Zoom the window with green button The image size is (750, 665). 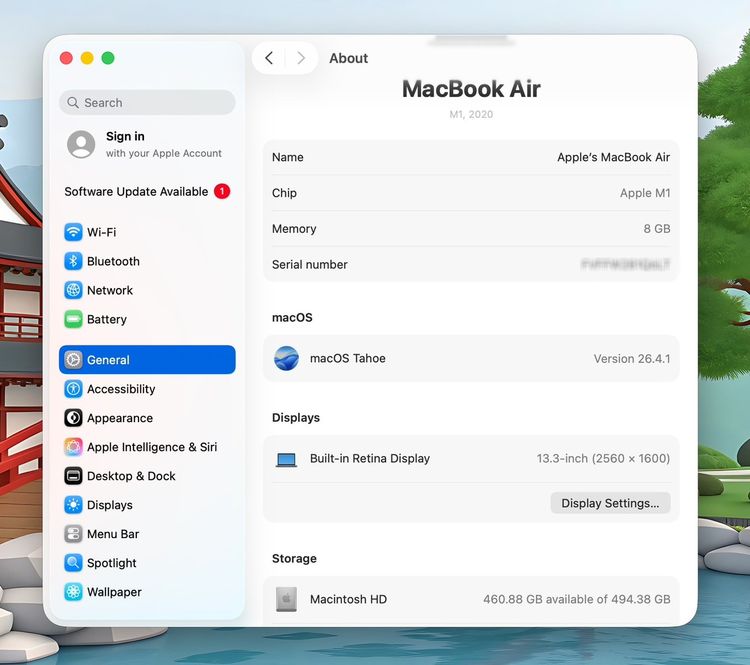pyautogui.click(x=108, y=58)
